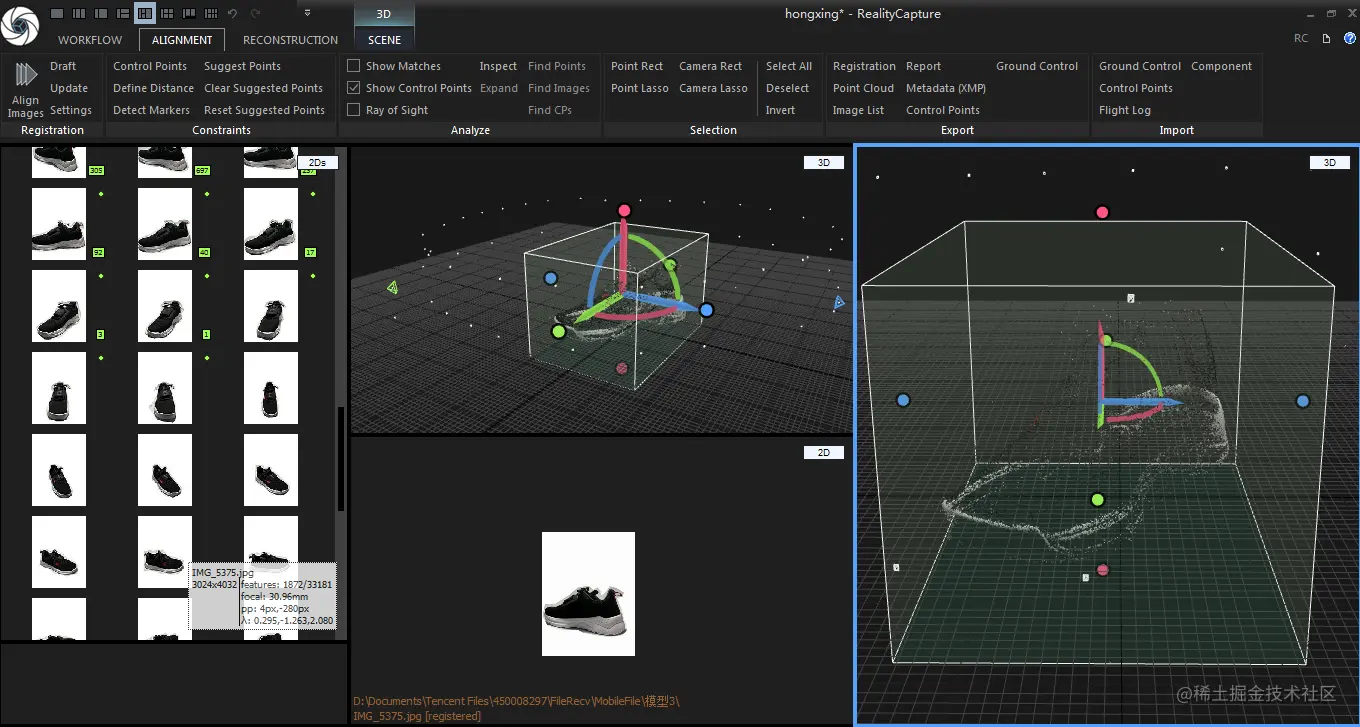Switch to the ALIGNMENT tab
This screenshot has width=1360, height=727.
tap(182, 40)
